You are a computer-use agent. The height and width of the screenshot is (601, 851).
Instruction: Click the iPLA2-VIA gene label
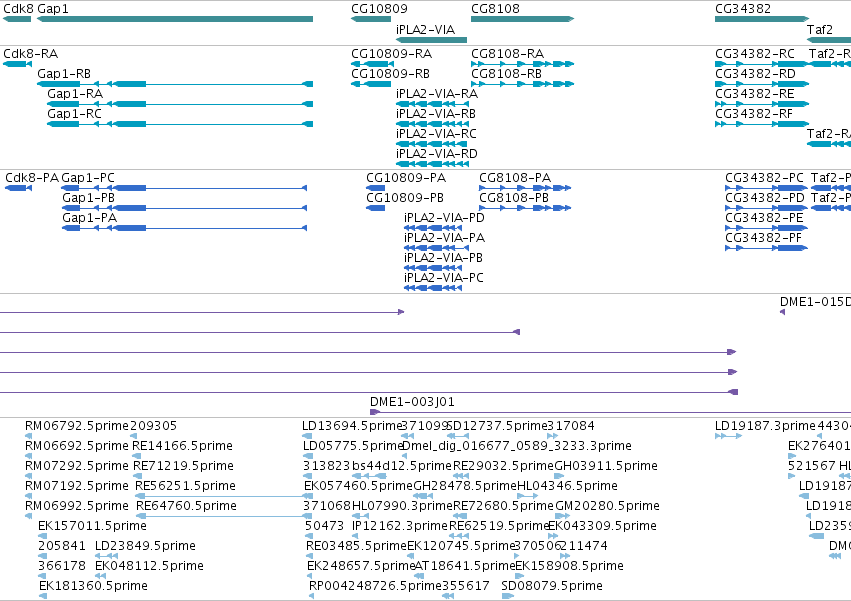[425, 29]
